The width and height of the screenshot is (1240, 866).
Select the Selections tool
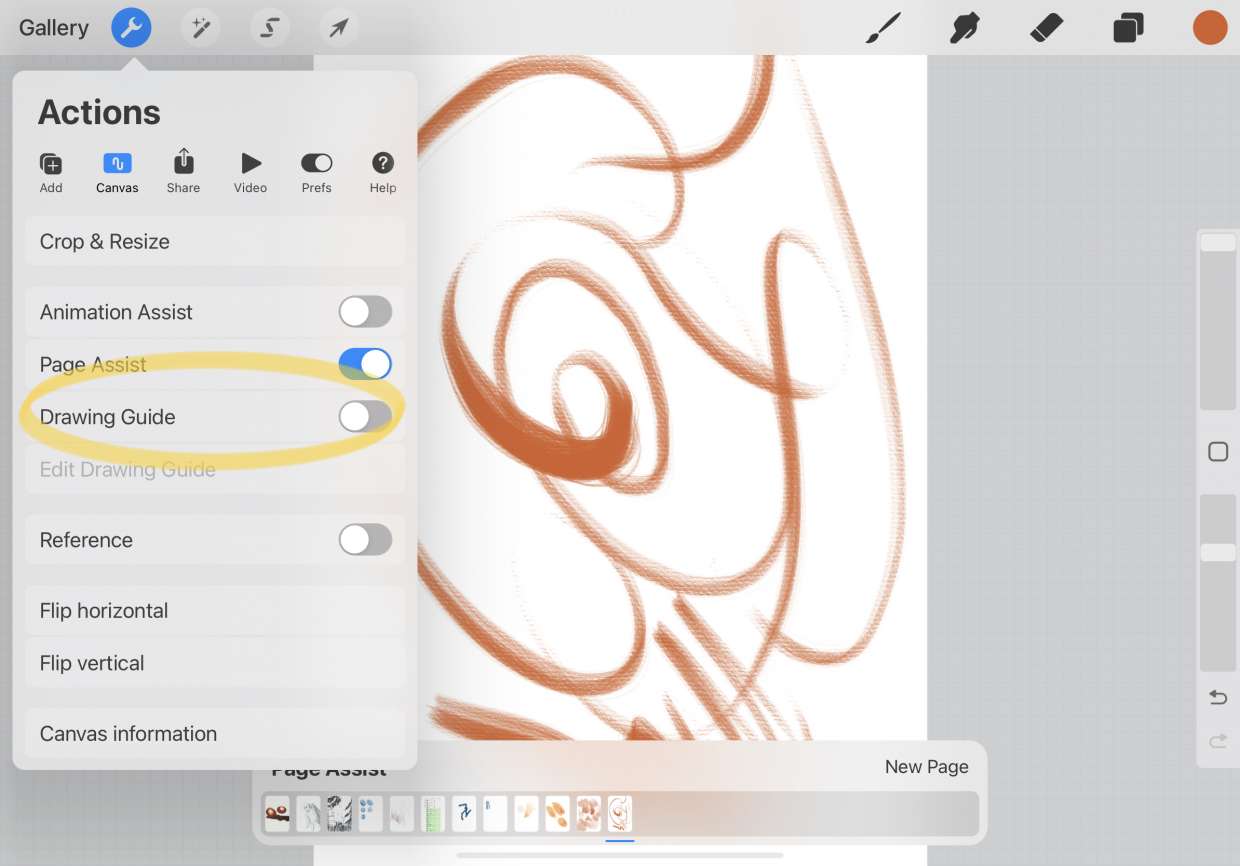[x=269, y=27]
